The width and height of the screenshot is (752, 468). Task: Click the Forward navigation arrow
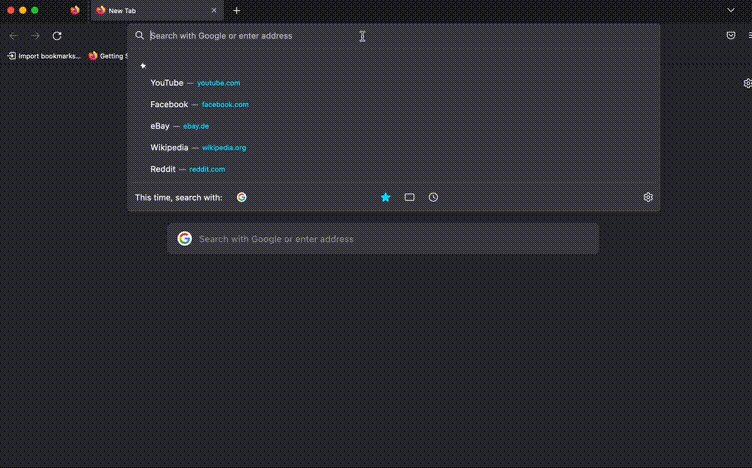tap(35, 36)
